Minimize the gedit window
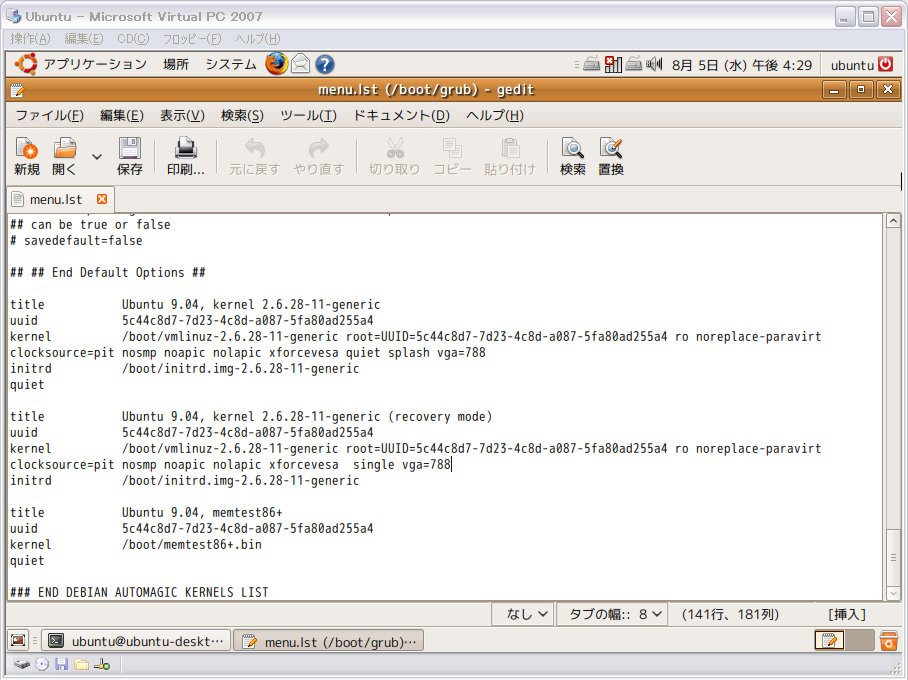Image resolution: width=908 pixels, height=680 pixels. coord(834,90)
